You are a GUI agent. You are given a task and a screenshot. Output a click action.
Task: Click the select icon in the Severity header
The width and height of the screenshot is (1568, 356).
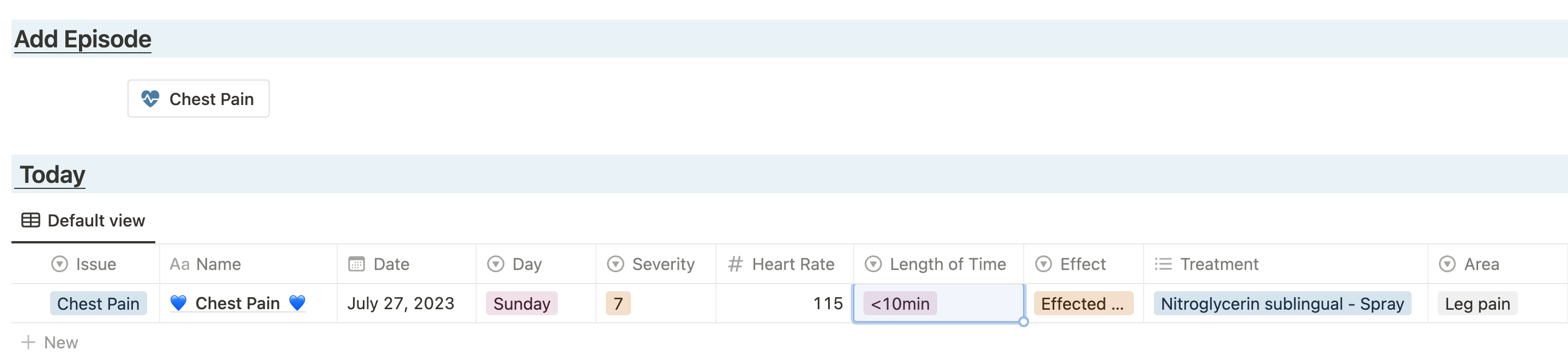click(616, 264)
